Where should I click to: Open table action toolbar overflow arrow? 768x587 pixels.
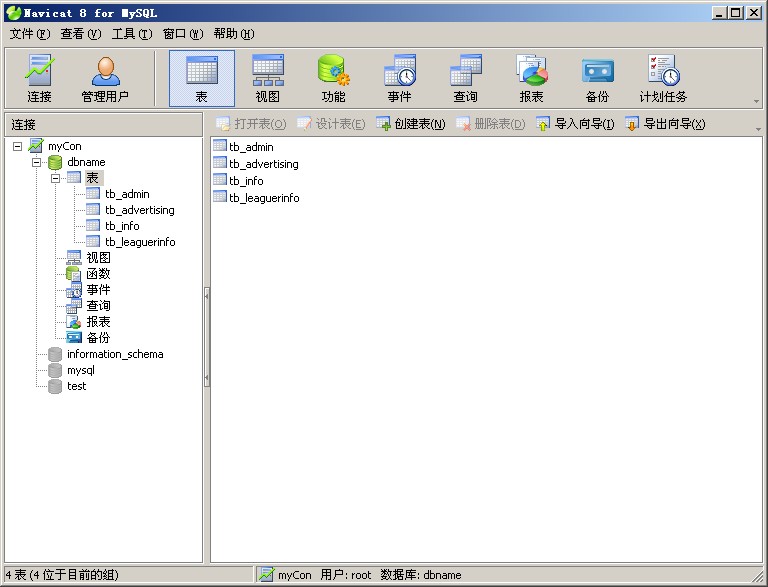(x=759, y=129)
